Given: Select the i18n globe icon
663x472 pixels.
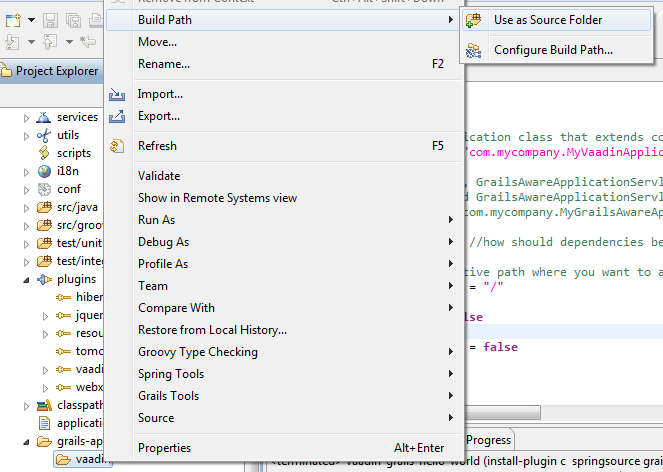Looking at the screenshot, I should point(44,171).
